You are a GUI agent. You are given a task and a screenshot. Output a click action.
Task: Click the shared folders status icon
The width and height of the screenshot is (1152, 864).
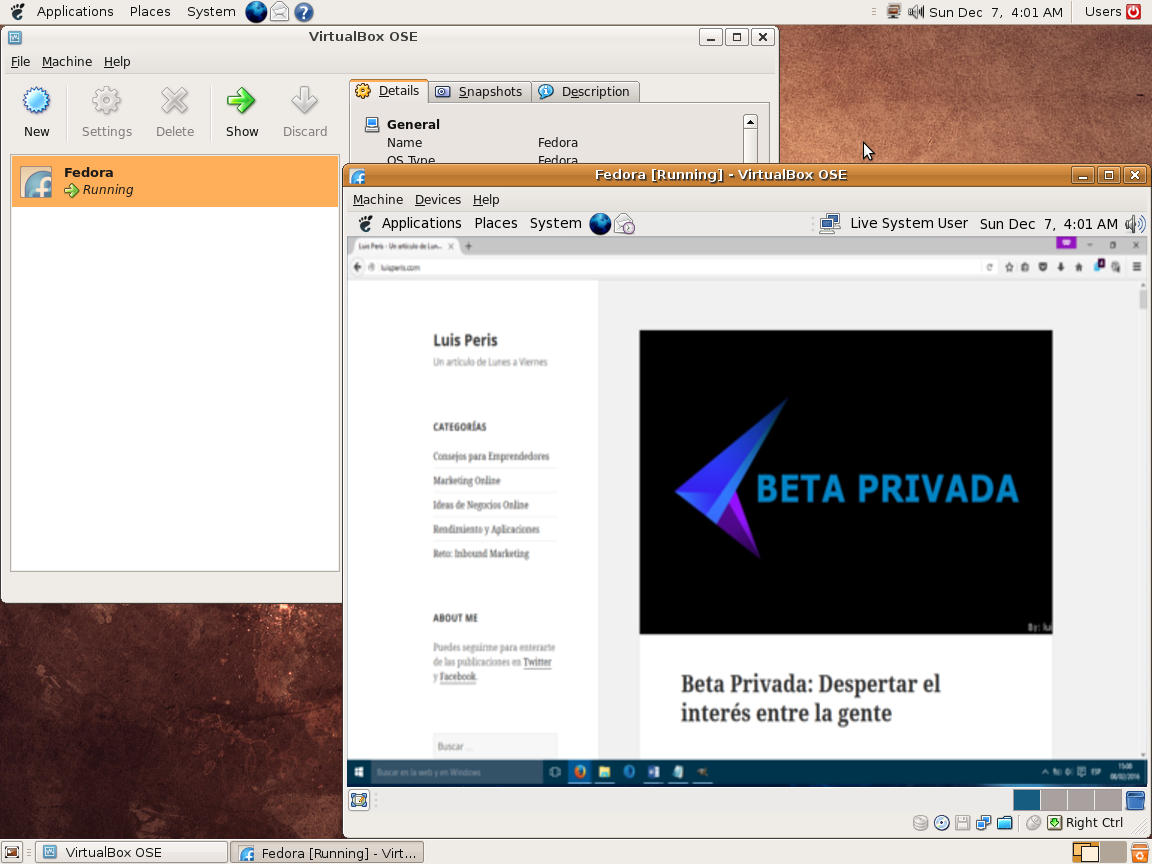pos(1004,823)
